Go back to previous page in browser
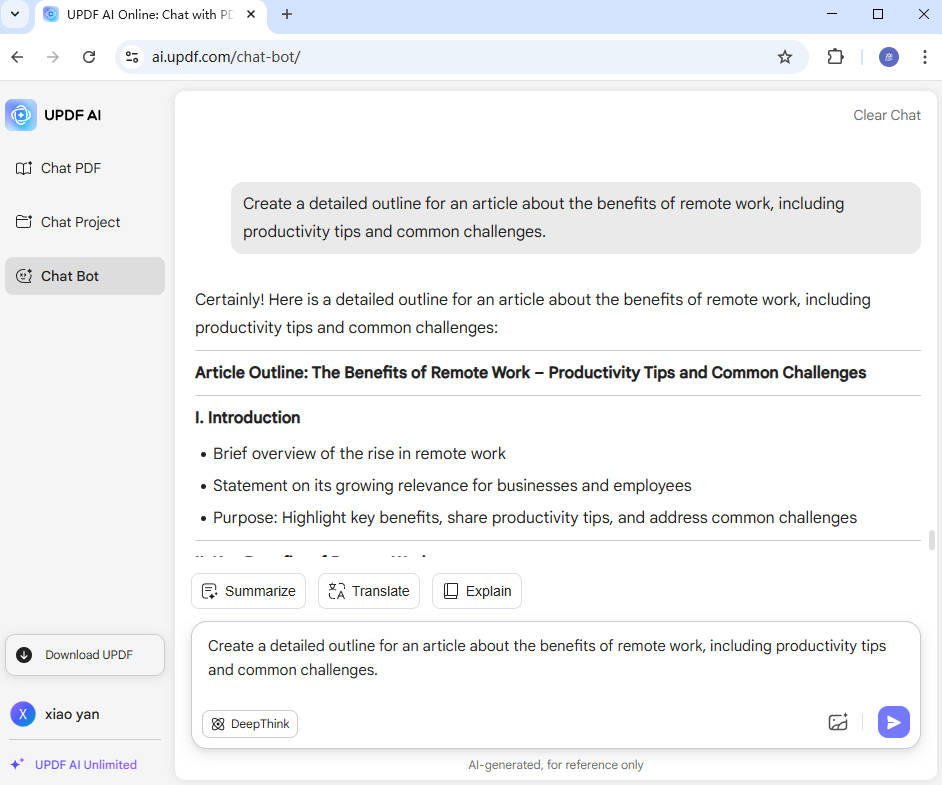 pyautogui.click(x=17, y=57)
